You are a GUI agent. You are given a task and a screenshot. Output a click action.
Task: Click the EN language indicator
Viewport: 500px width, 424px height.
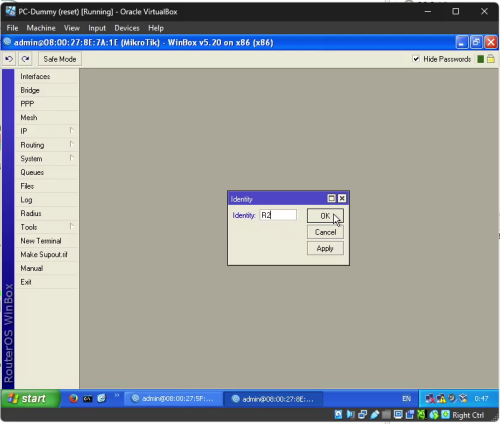click(406, 399)
